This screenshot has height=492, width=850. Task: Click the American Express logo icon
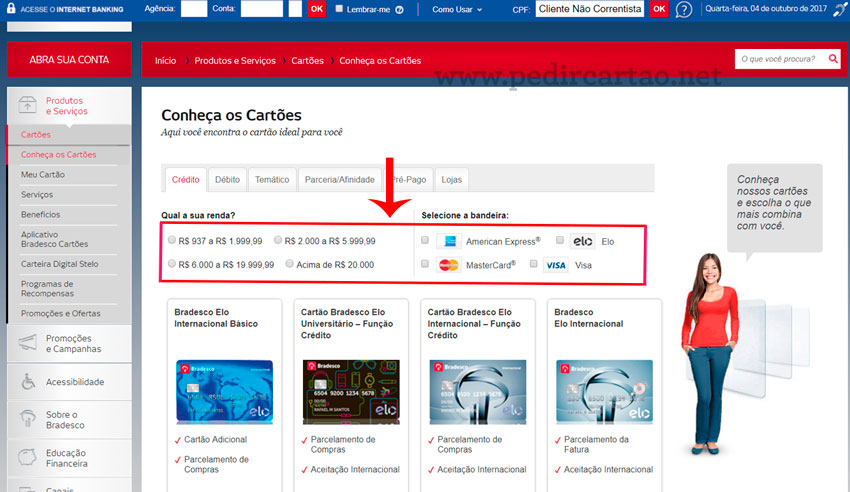449,241
